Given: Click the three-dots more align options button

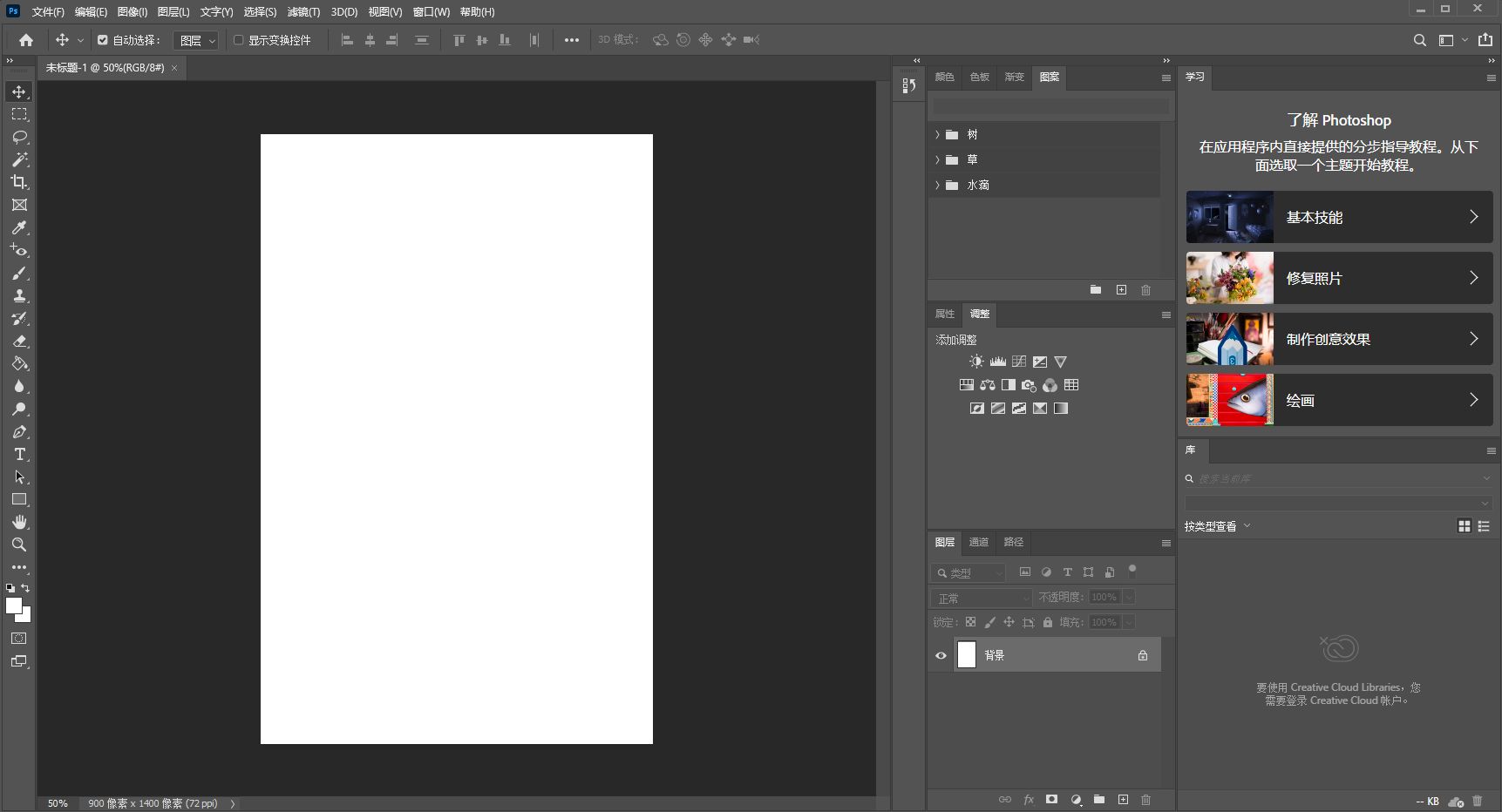Looking at the screenshot, I should 572,40.
